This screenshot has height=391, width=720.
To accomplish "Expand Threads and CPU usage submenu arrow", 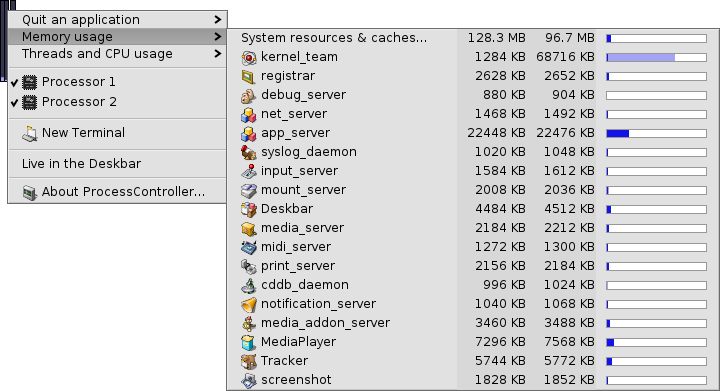I will click(218, 54).
